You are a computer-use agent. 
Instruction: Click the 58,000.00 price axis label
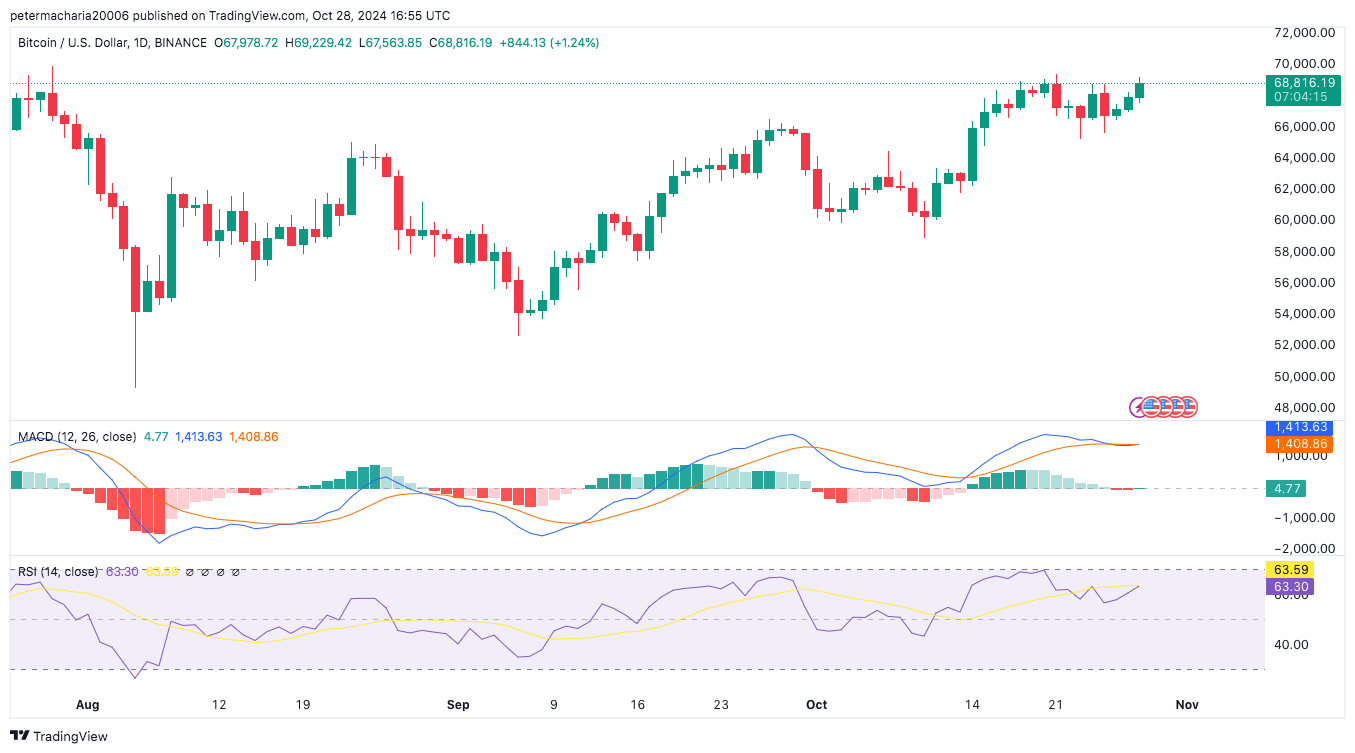[1305, 252]
